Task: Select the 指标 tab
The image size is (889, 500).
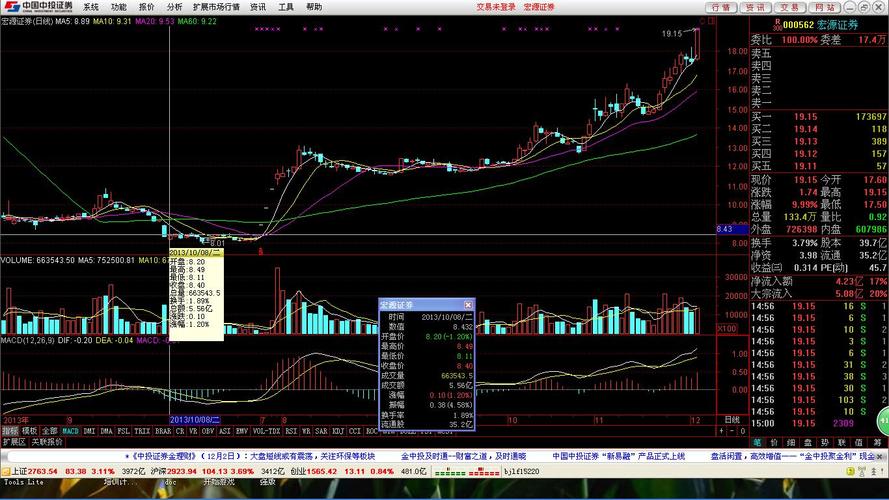Action: point(10,431)
